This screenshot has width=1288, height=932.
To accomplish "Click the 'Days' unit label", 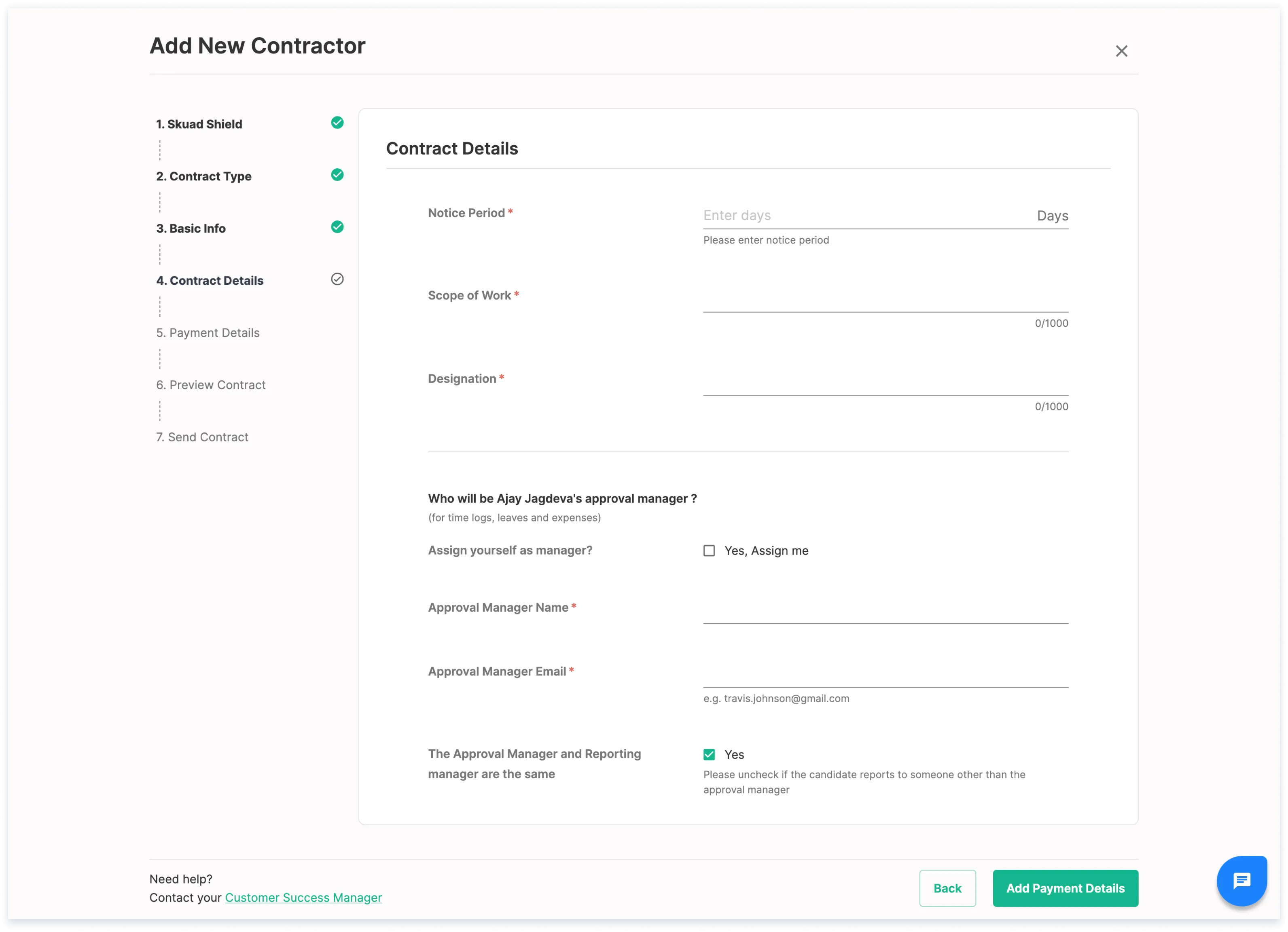I will (x=1052, y=216).
